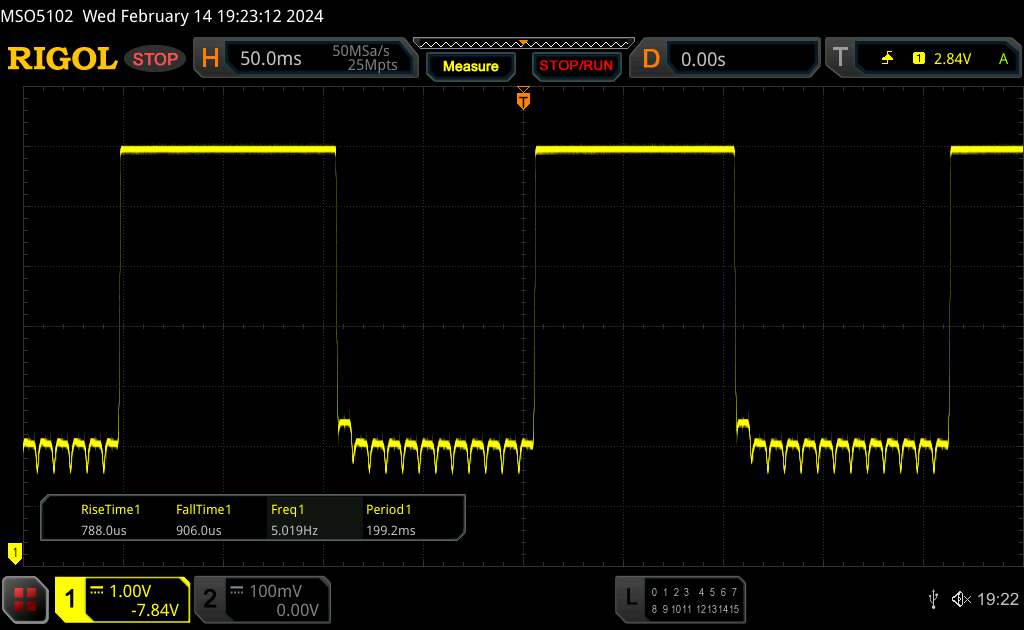Select the orange trigger position marker

coord(522,99)
